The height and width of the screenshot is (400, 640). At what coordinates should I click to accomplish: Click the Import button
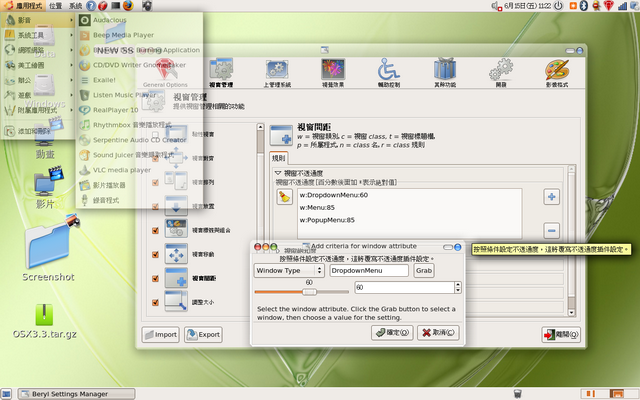(160, 335)
